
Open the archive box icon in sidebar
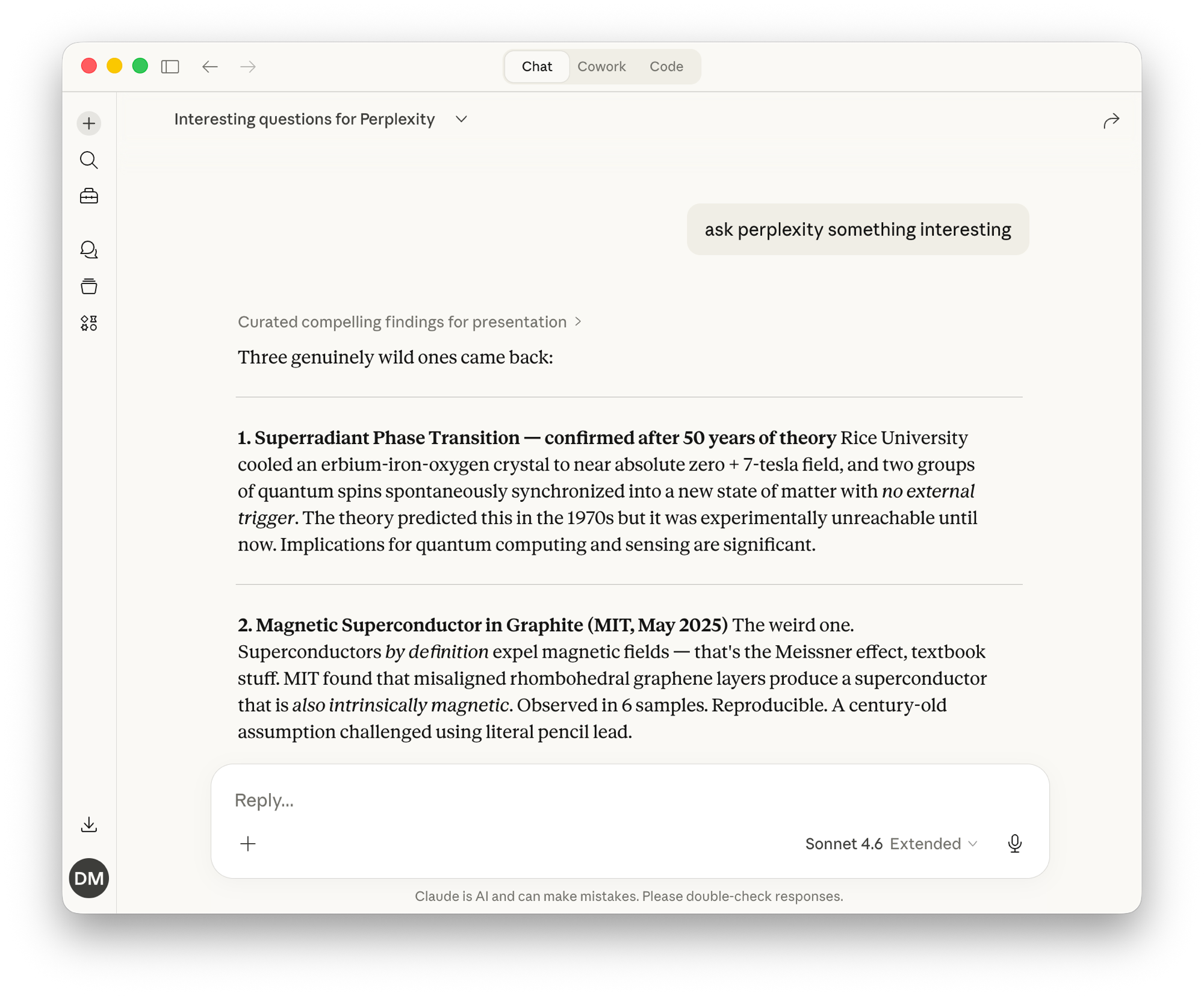point(89,286)
